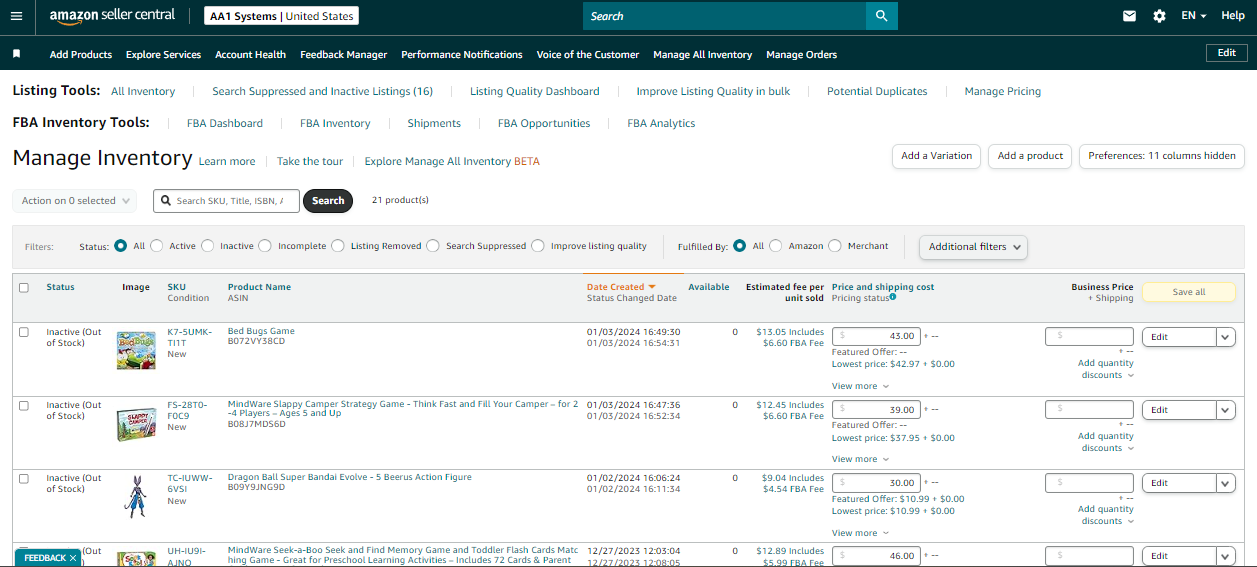Check the Bed Bugs Game row checkbox
Image resolution: width=1257 pixels, height=567 pixels.
pyautogui.click(x=24, y=332)
